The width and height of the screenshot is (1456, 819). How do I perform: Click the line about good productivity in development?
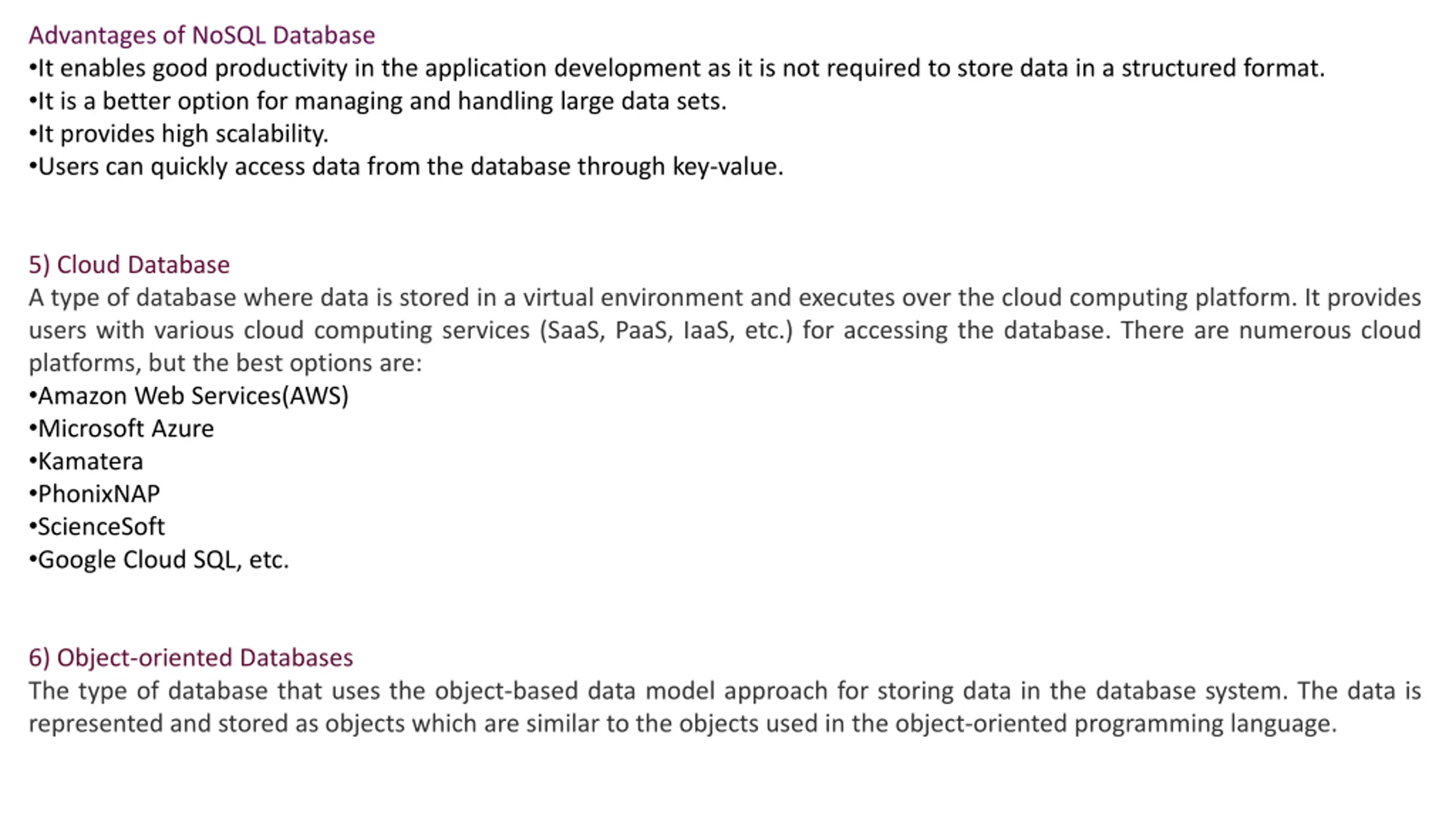677,69
